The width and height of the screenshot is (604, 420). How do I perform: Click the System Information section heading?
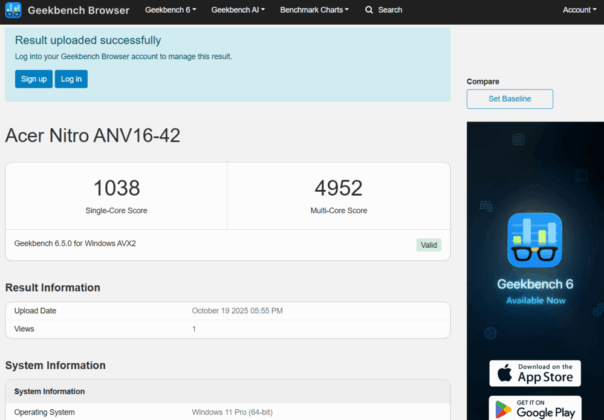coord(55,365)
